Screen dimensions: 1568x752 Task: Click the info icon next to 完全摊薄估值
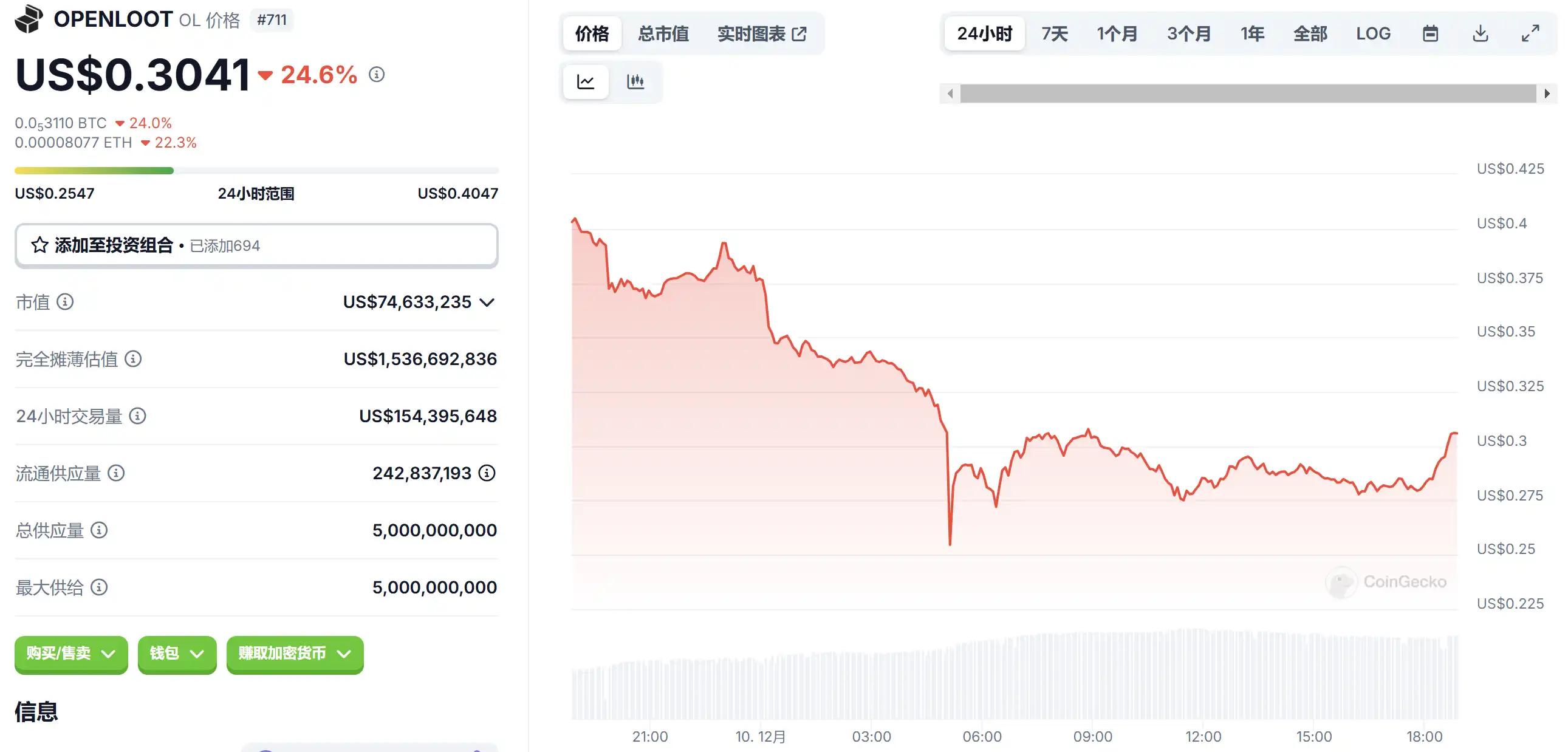pyautogui.click(x=133, y=359)
